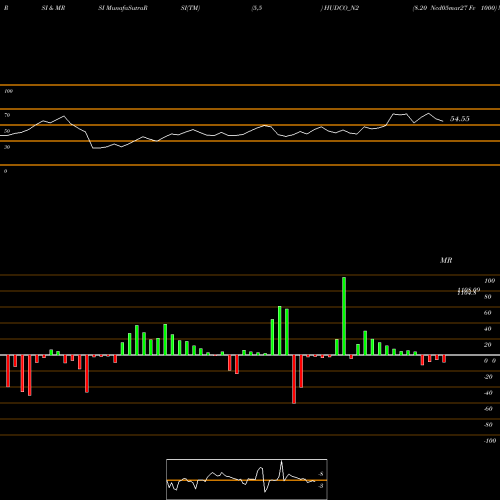Click the RSI axis label 70
500x500 pixels.
pyautogui.click(x=7, y=115)
